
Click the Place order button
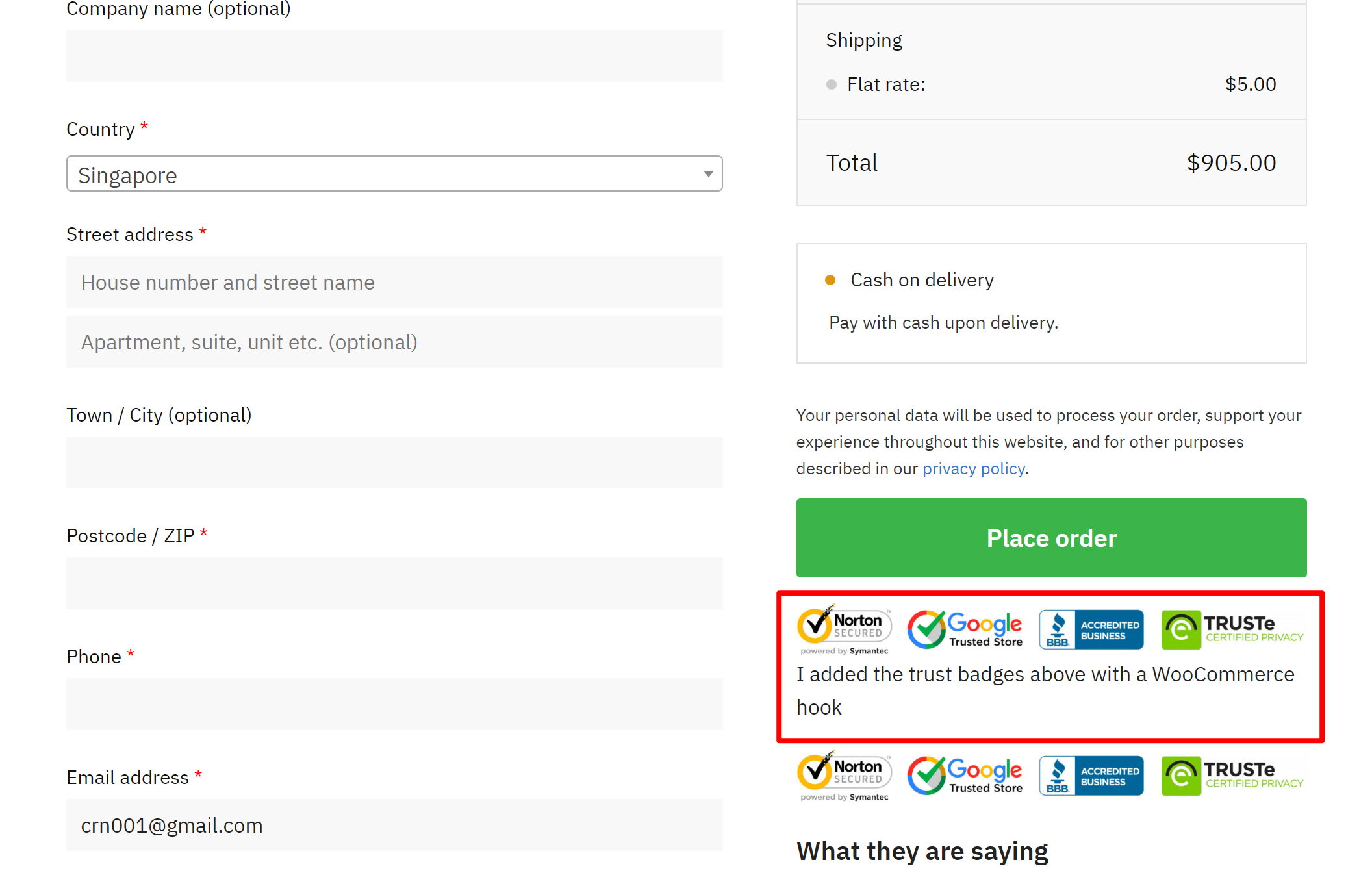pyautogui.click(x=1052, y=537)
